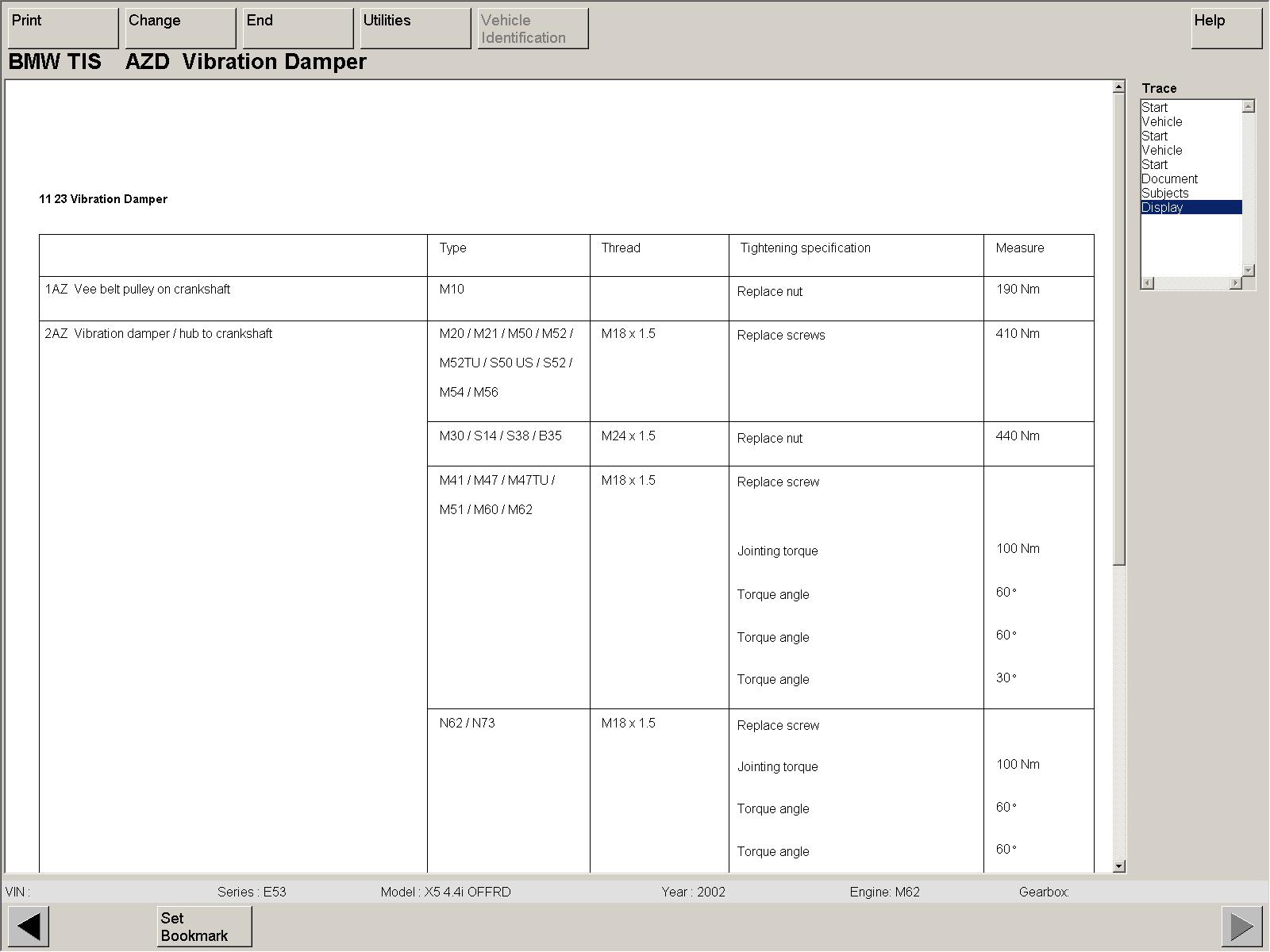1270x952 pixels.
Task: Select Document entry in Trace list
Action: point(1169,179)
